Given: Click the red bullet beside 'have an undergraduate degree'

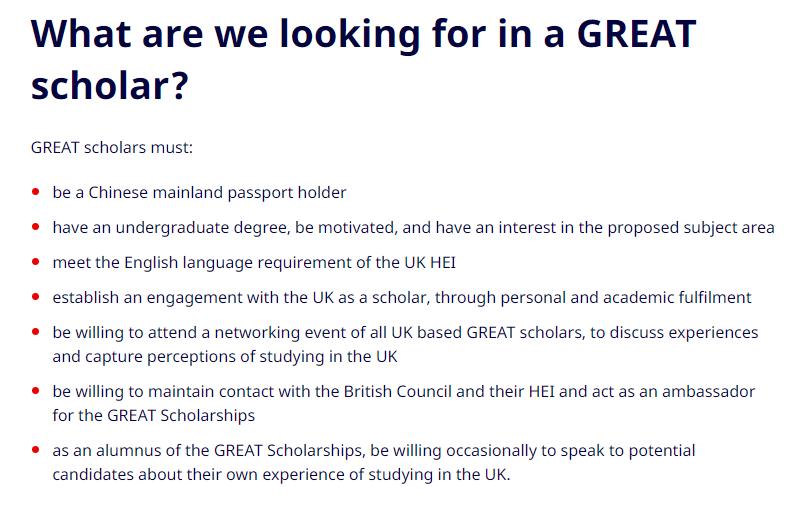Looking at the screenshot, I should click(x=36, y=227).
